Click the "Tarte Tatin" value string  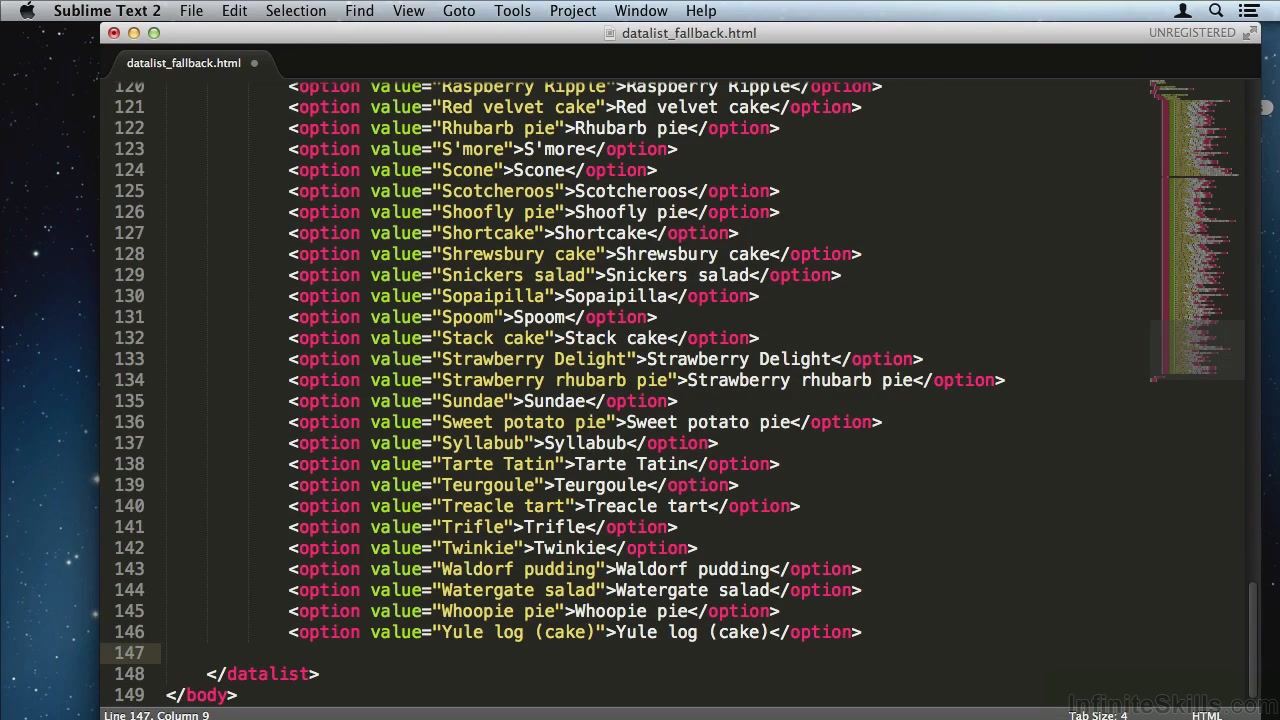[x=498, y=464]
